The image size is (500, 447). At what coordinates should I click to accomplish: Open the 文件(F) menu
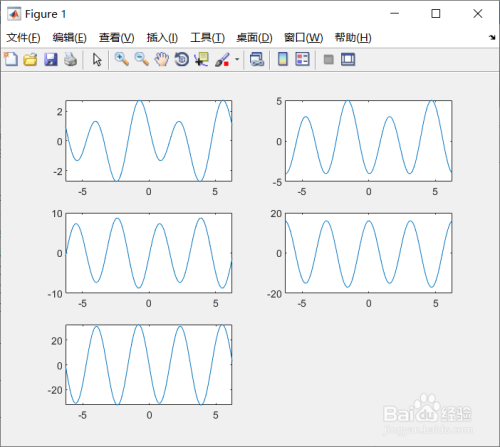pos(23,38)
